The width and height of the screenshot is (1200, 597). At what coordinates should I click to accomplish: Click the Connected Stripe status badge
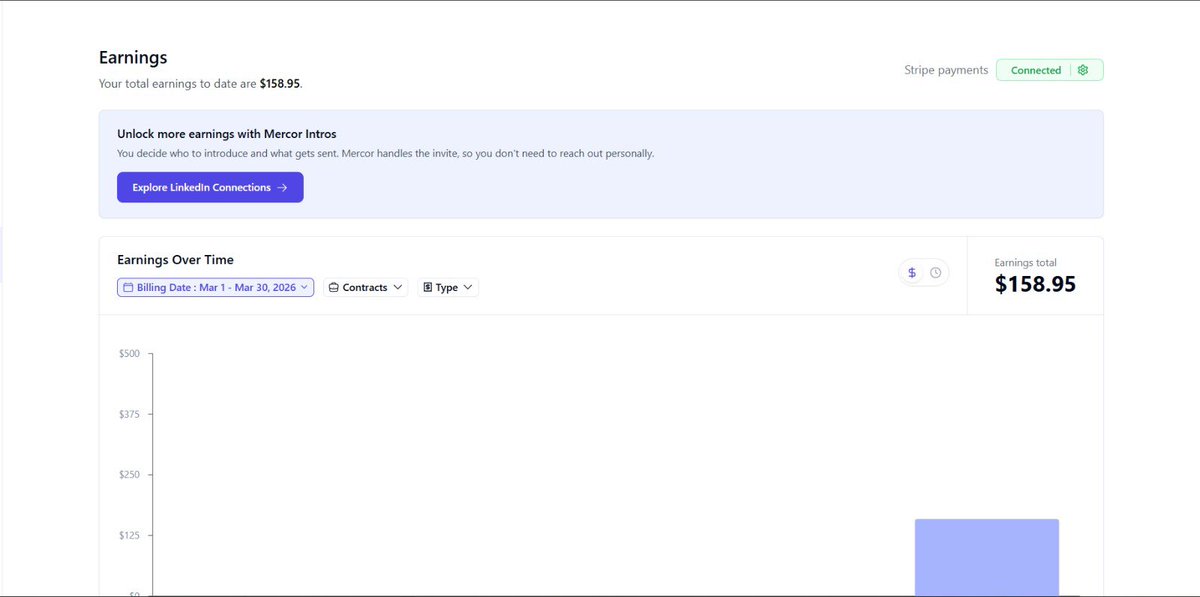point(1049,70)
